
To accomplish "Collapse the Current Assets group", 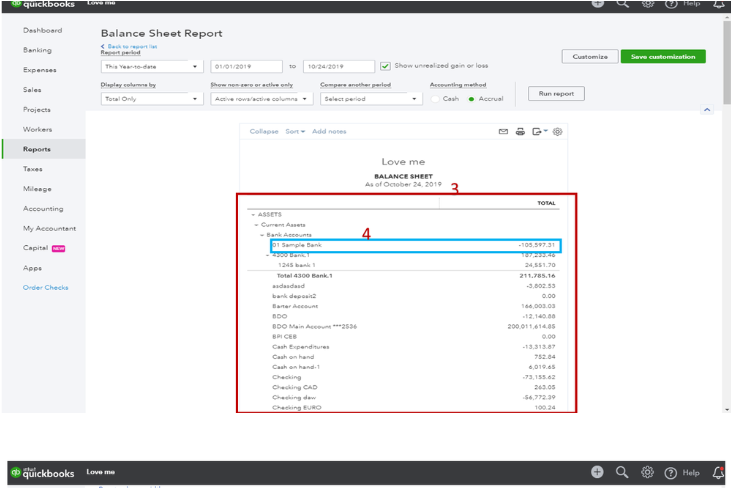I will click(256, 225).
